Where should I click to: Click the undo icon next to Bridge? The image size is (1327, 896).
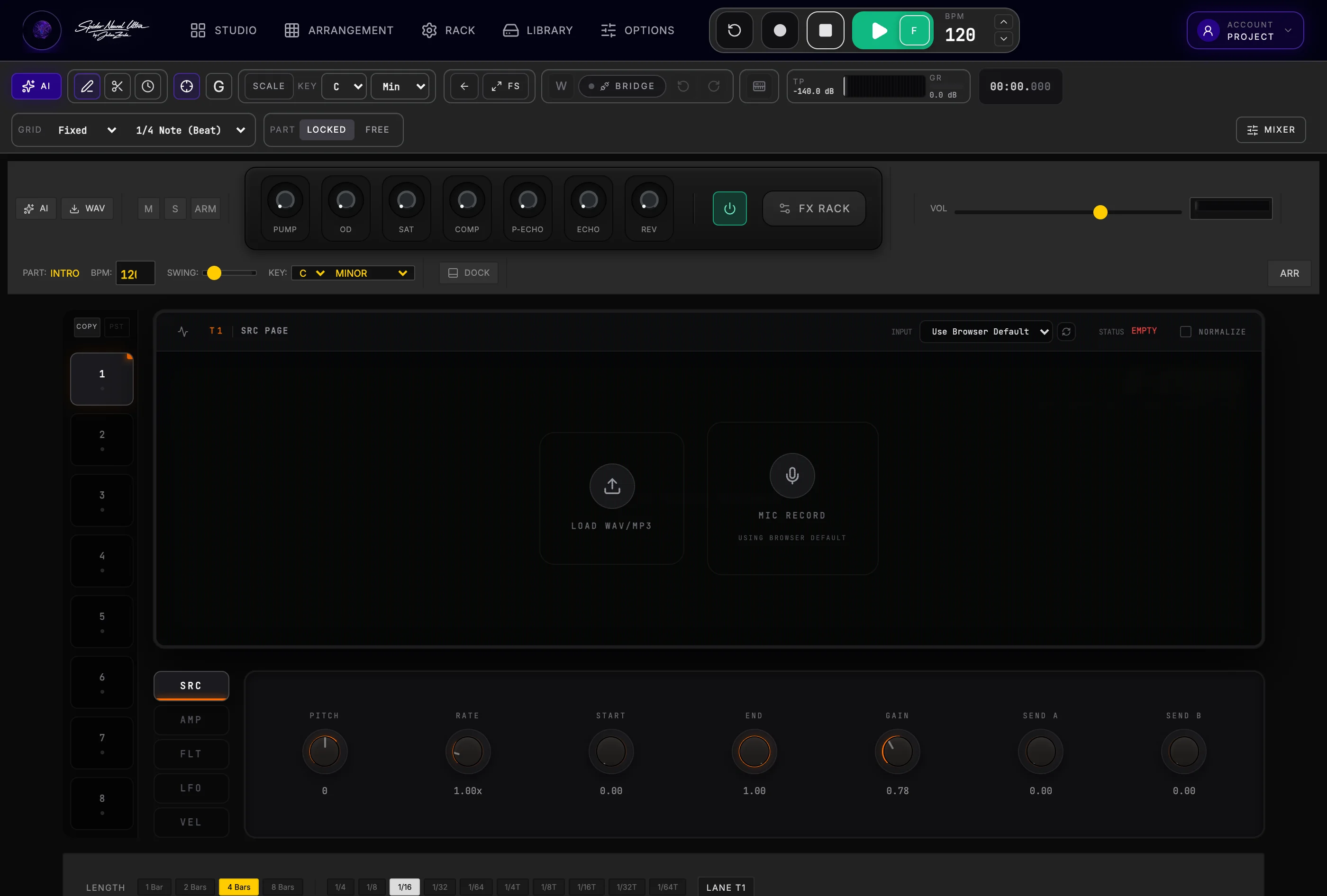[683, 86]
